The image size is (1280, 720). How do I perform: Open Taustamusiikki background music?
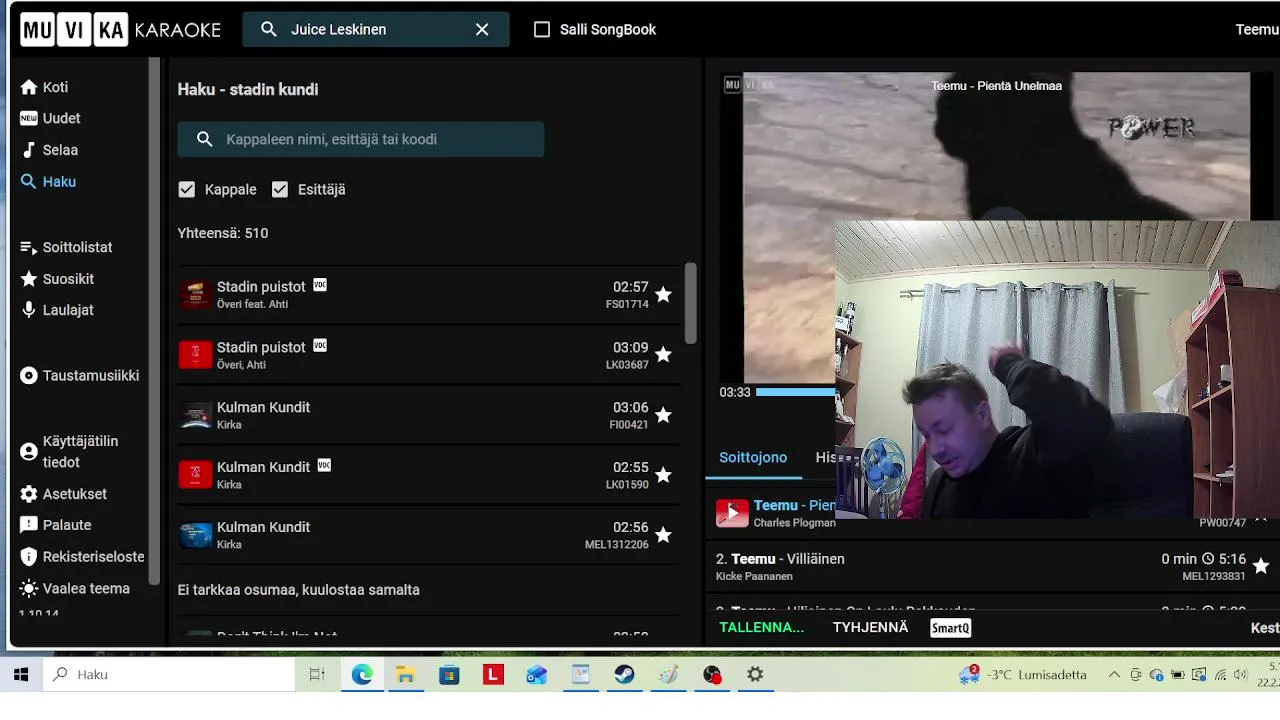(80, 376)
